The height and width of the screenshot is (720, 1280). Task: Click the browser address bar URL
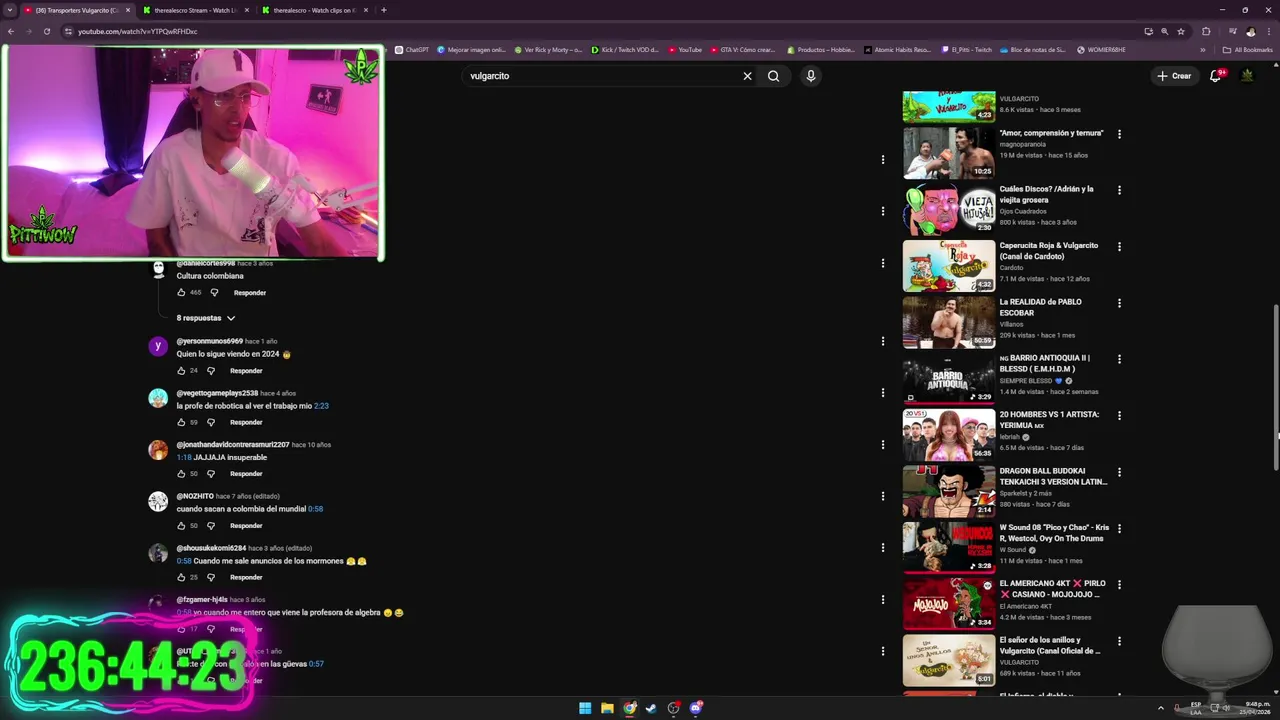coord(137,31)
